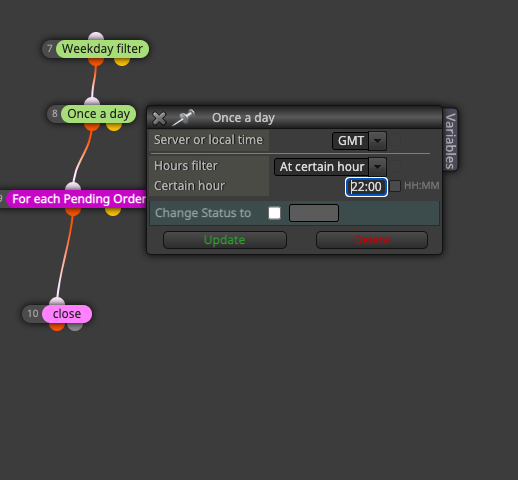
Task: Select the Once a day node
Action: coord(98,114)
